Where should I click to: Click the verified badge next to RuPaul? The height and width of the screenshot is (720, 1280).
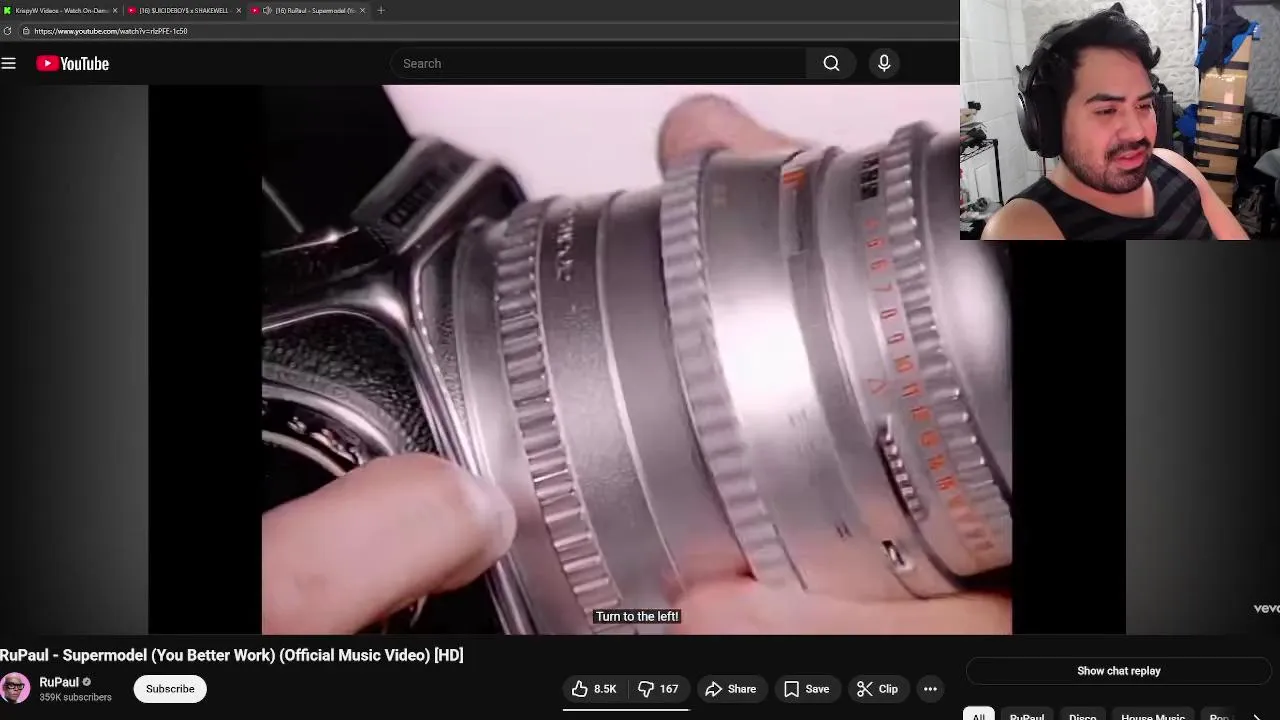(x=87, y=683)
